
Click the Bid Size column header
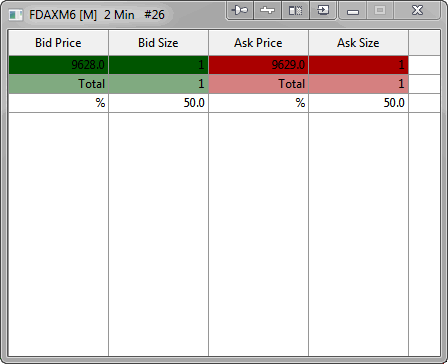pos(158,43)
